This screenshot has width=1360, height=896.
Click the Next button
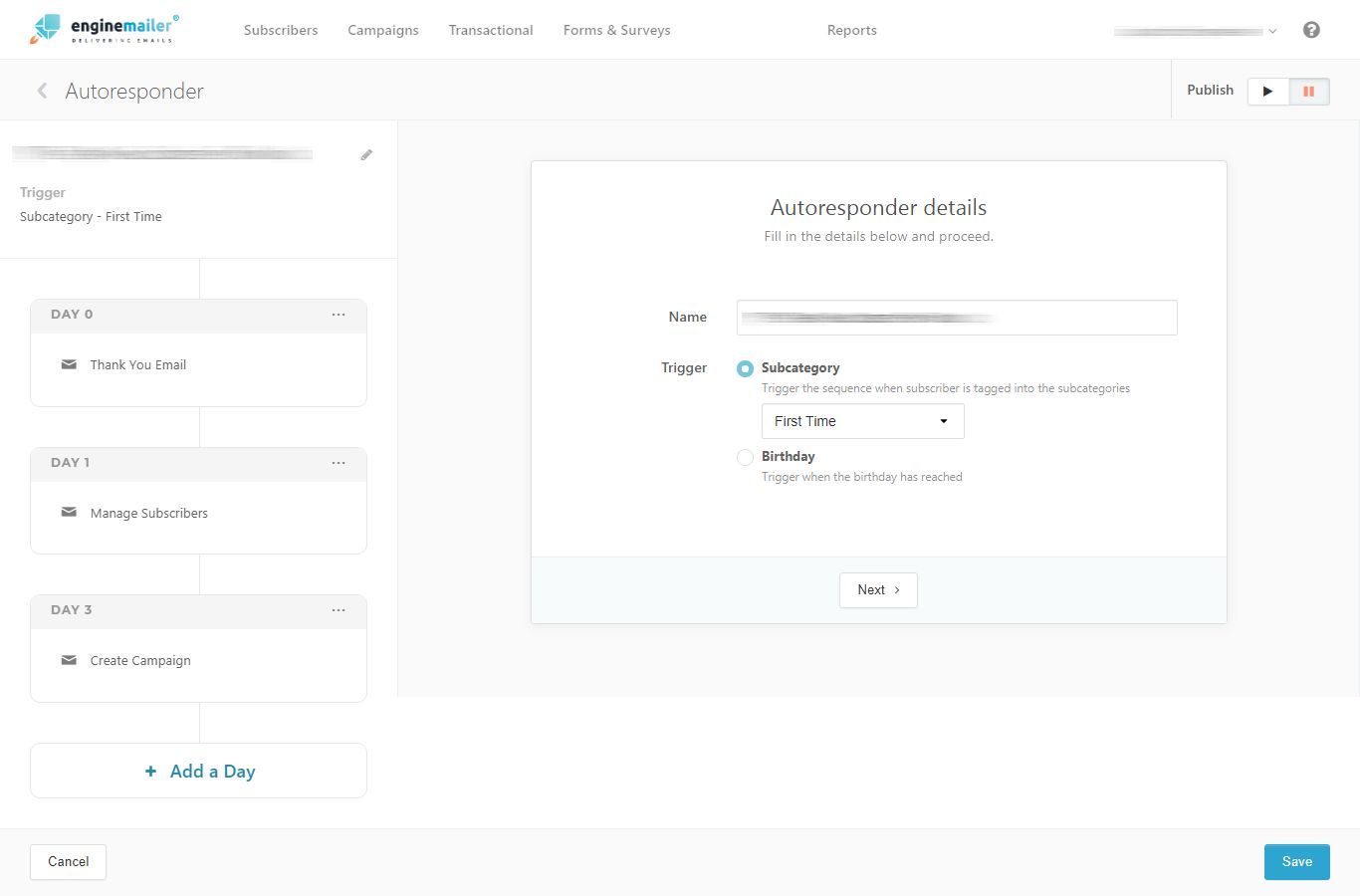(x=877, y=589)
